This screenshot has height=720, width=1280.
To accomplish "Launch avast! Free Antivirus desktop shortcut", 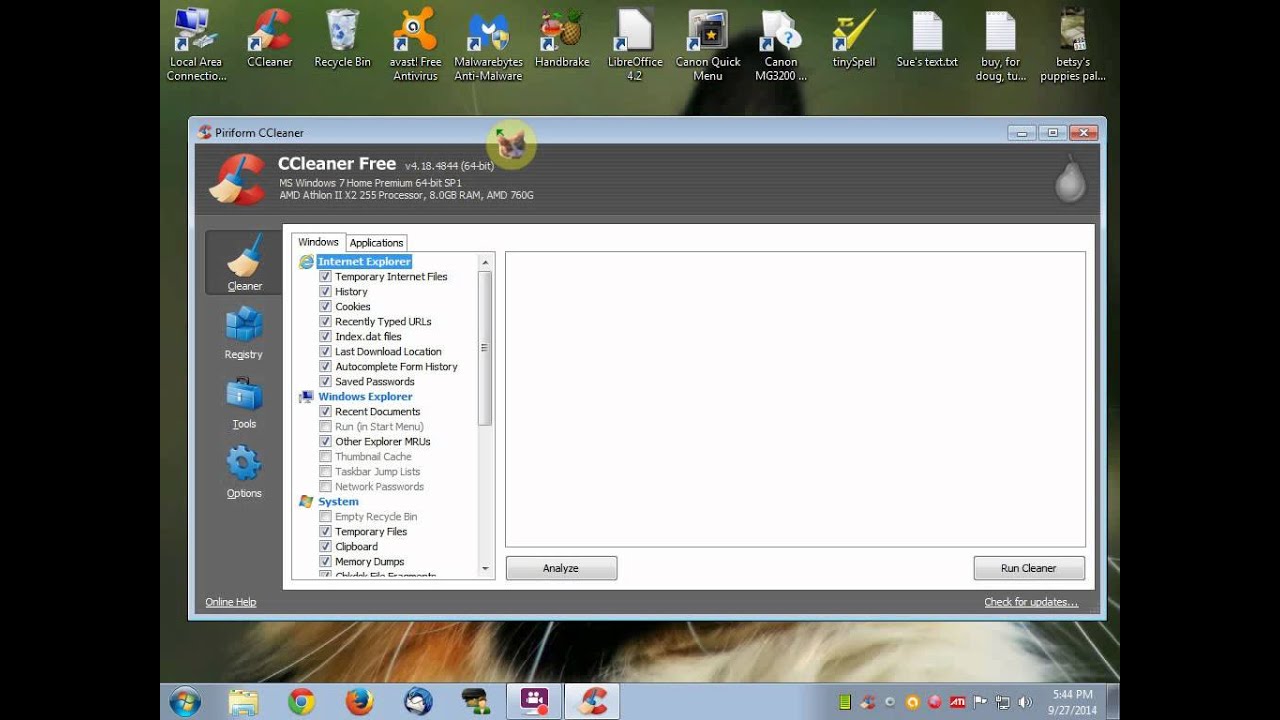I will click(415, 45).
